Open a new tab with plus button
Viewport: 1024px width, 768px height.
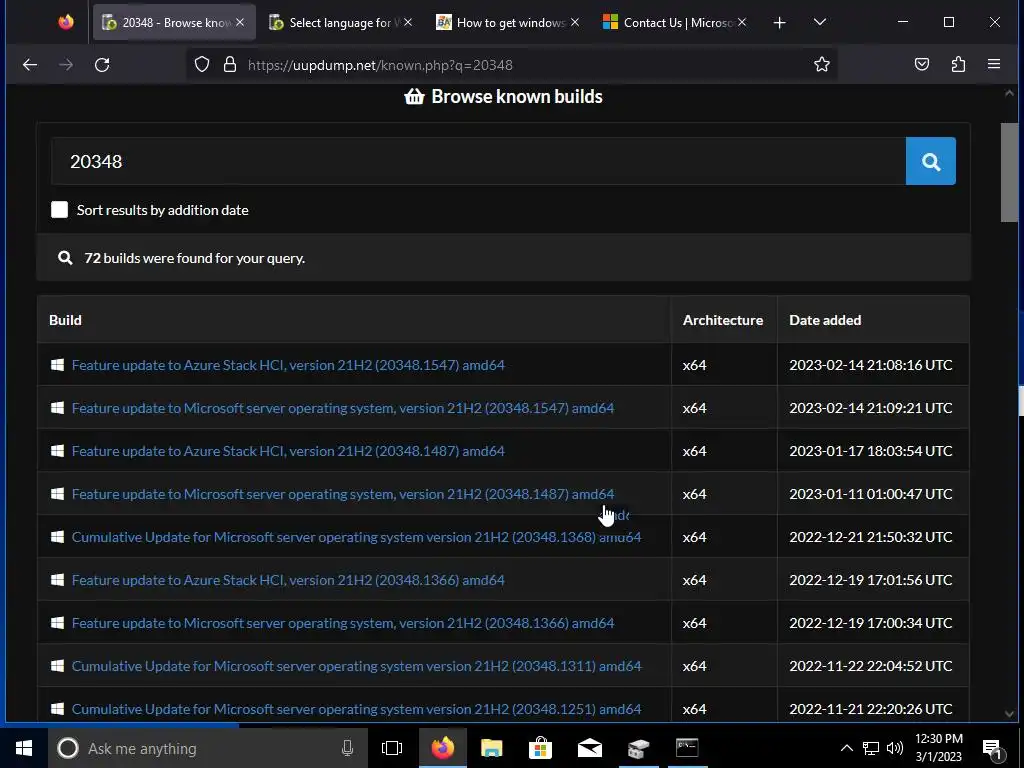pyautogui.click(x=779, y=23)
